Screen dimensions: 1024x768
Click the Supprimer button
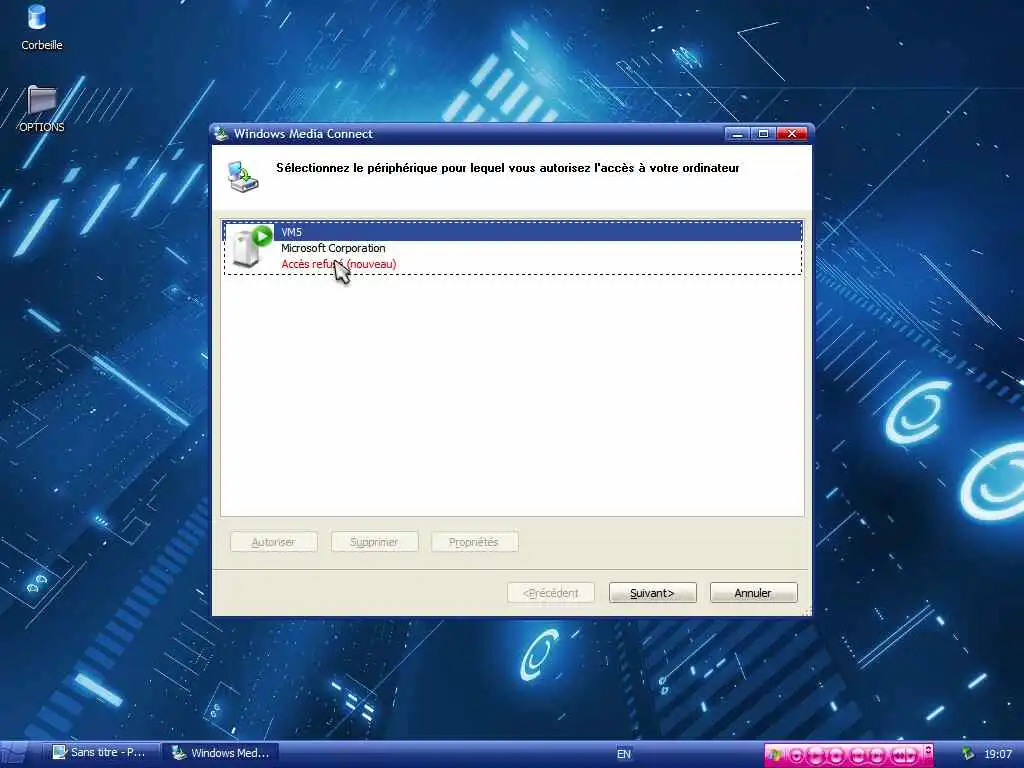[x=374, y=542]
